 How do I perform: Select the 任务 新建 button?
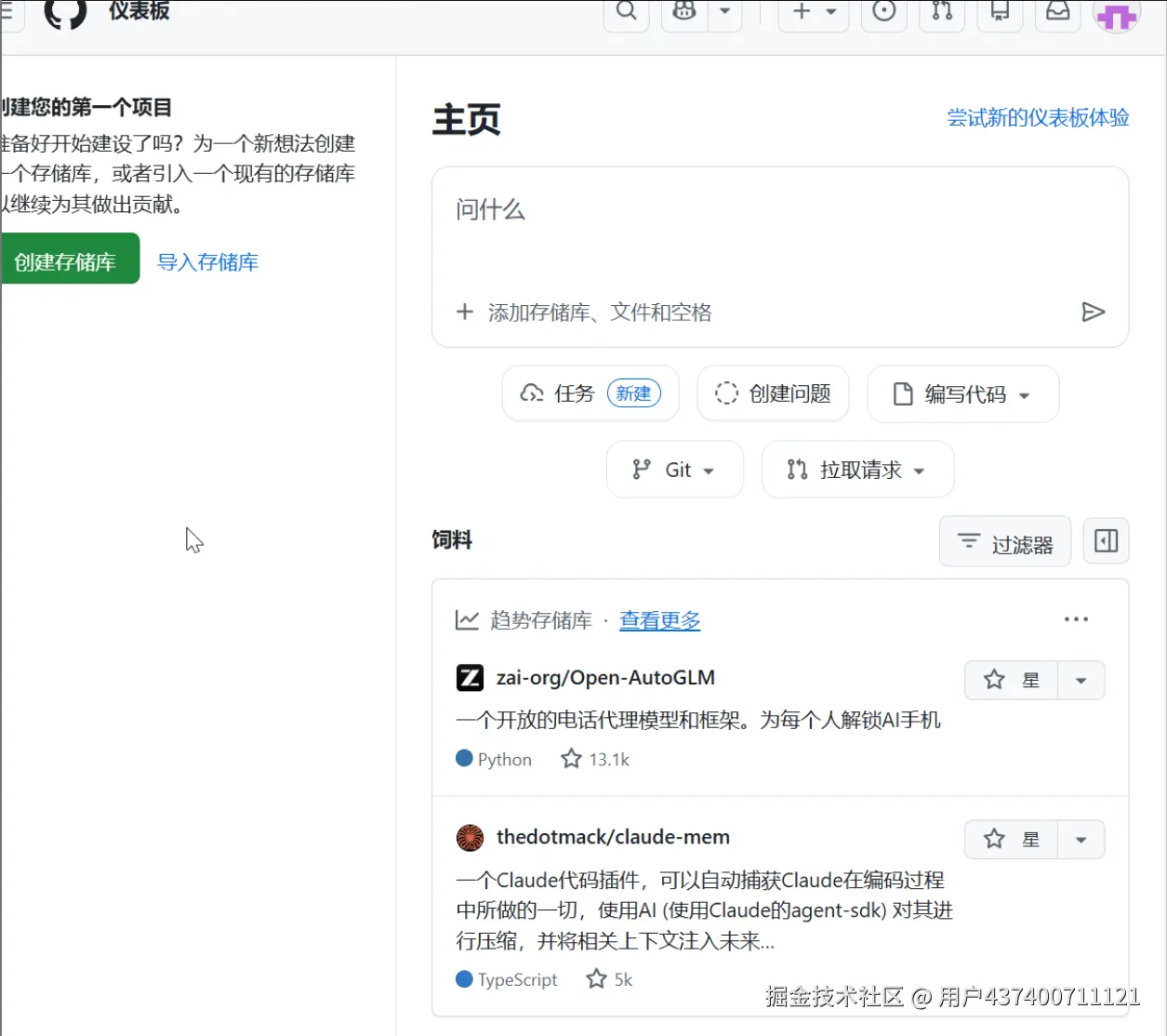(590, 393)
